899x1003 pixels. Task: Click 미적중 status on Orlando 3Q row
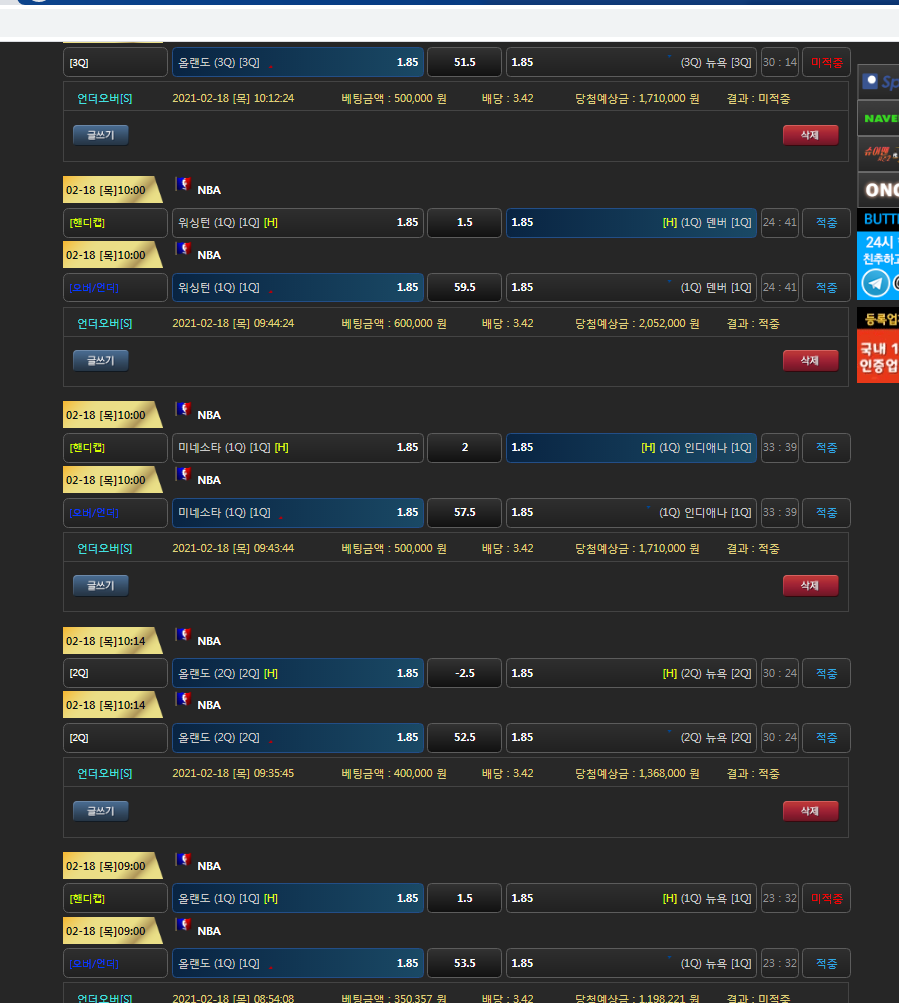pyautogui.click(x=826, y=62)
